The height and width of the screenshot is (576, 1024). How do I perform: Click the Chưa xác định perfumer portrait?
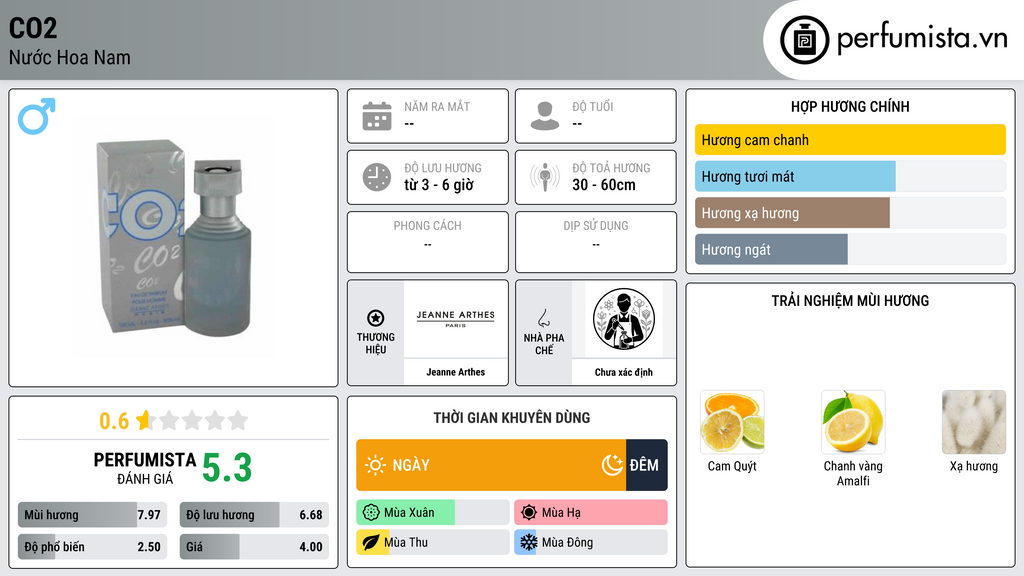(x=624, y=319)
